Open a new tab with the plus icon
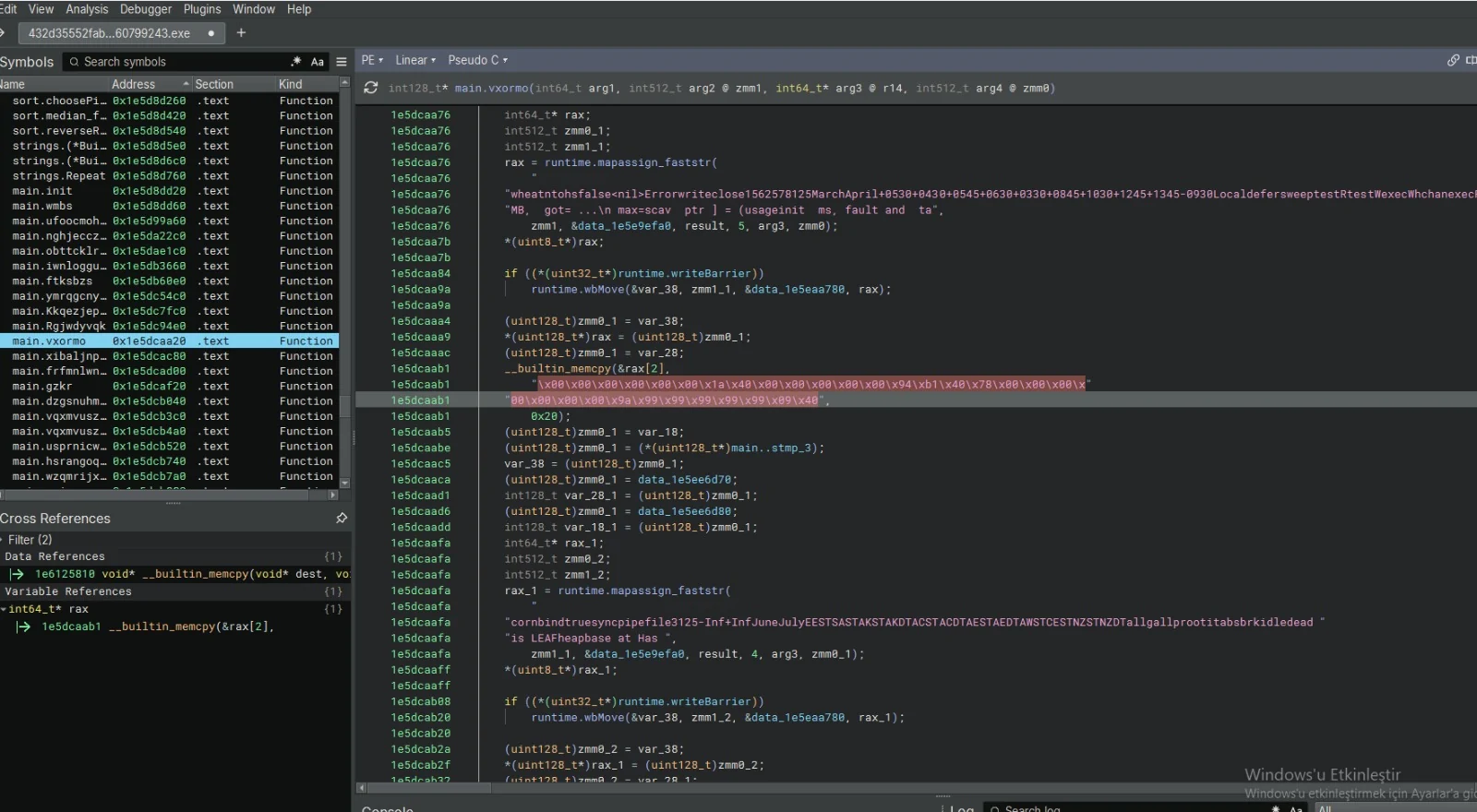 point(241,32)
